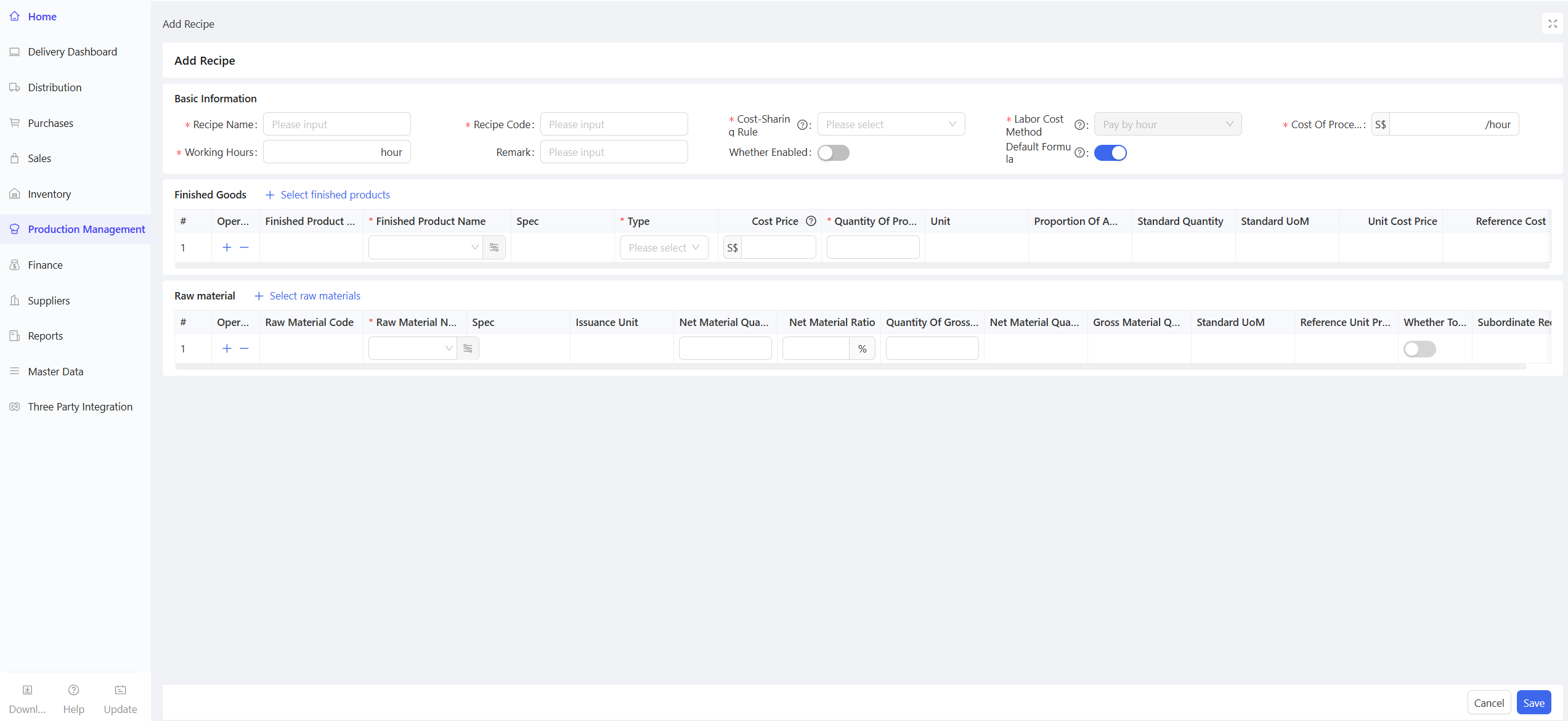Click the Help icon in bottom bar

(73, 690)
